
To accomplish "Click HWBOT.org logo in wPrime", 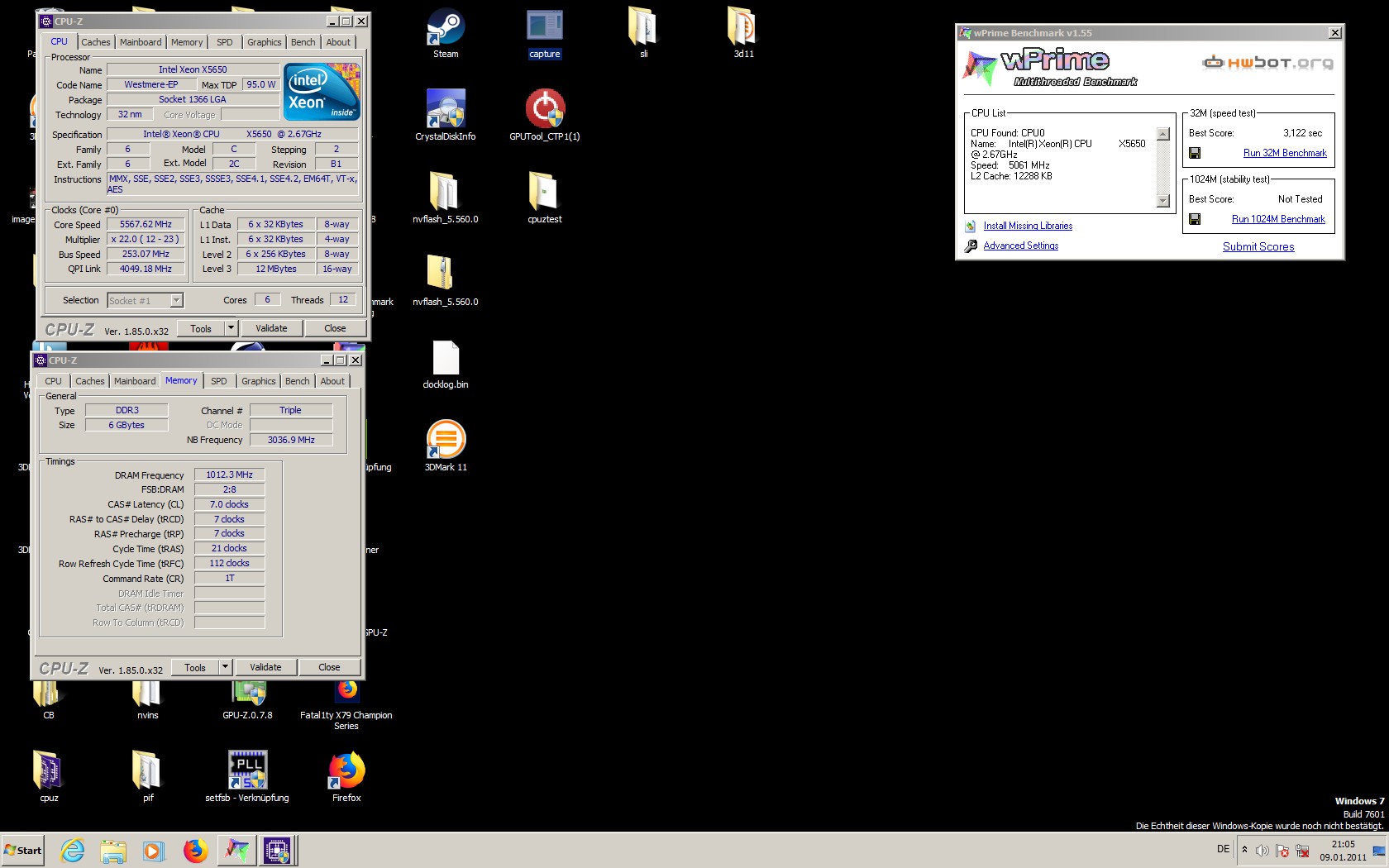I will [x=1267, y=62].
